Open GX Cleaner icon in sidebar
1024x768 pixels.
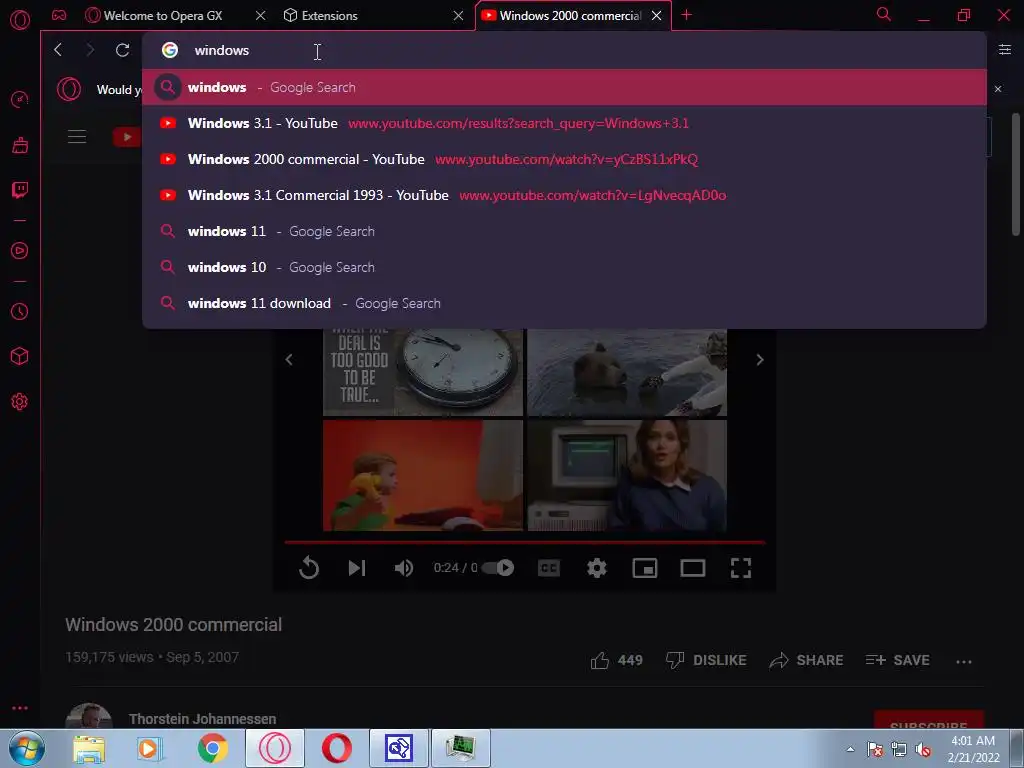coord(20,145)
